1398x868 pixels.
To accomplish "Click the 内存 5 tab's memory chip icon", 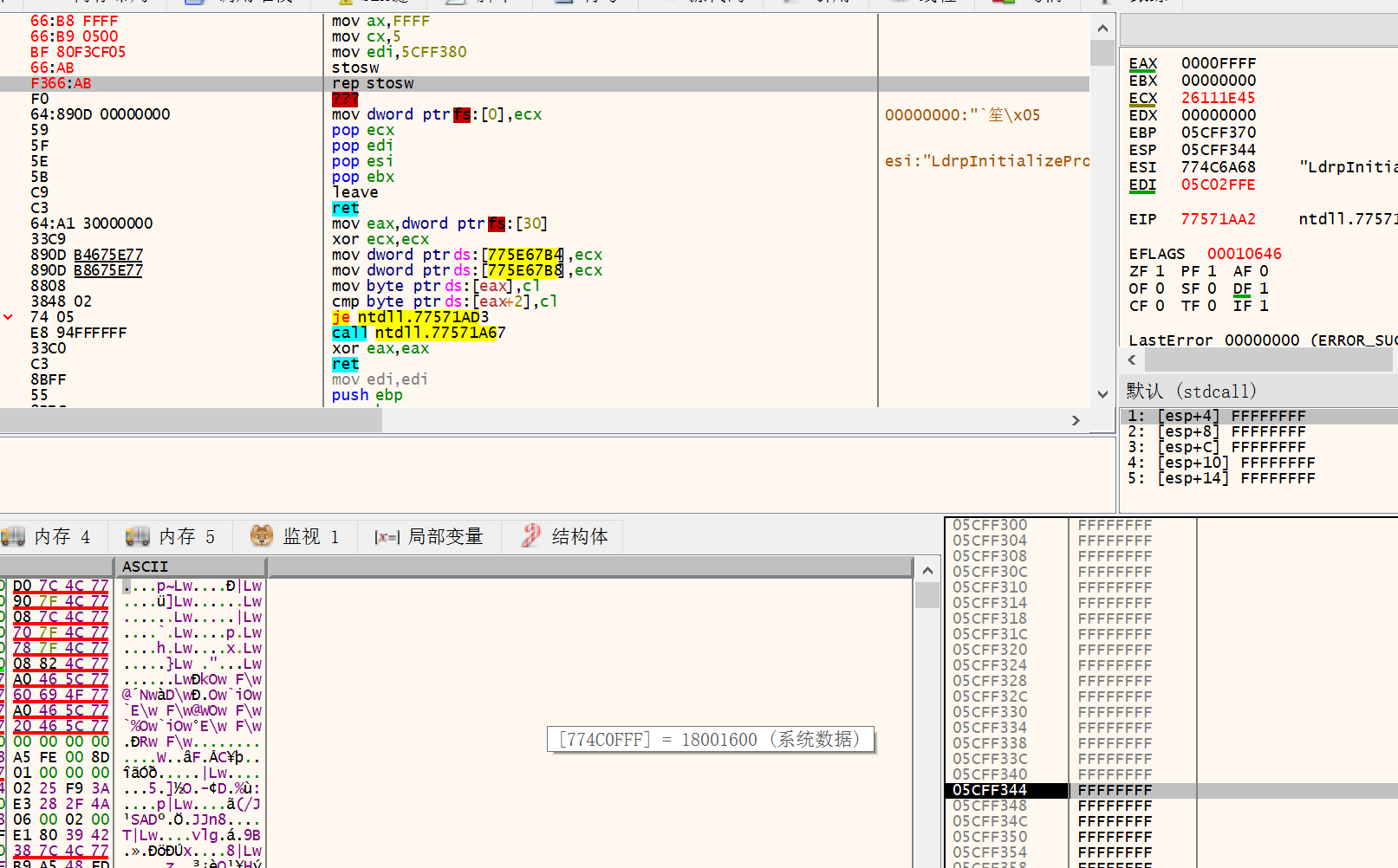I will [x=138, y=537].
